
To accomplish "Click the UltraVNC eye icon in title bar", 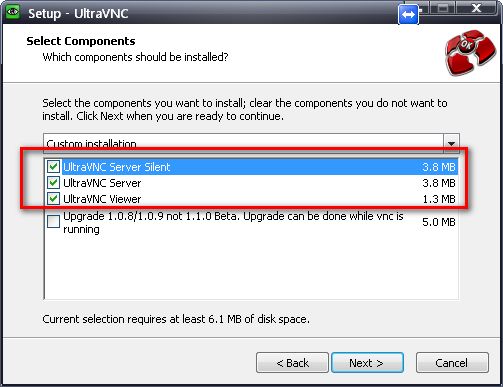I will [x=13, y=12].
